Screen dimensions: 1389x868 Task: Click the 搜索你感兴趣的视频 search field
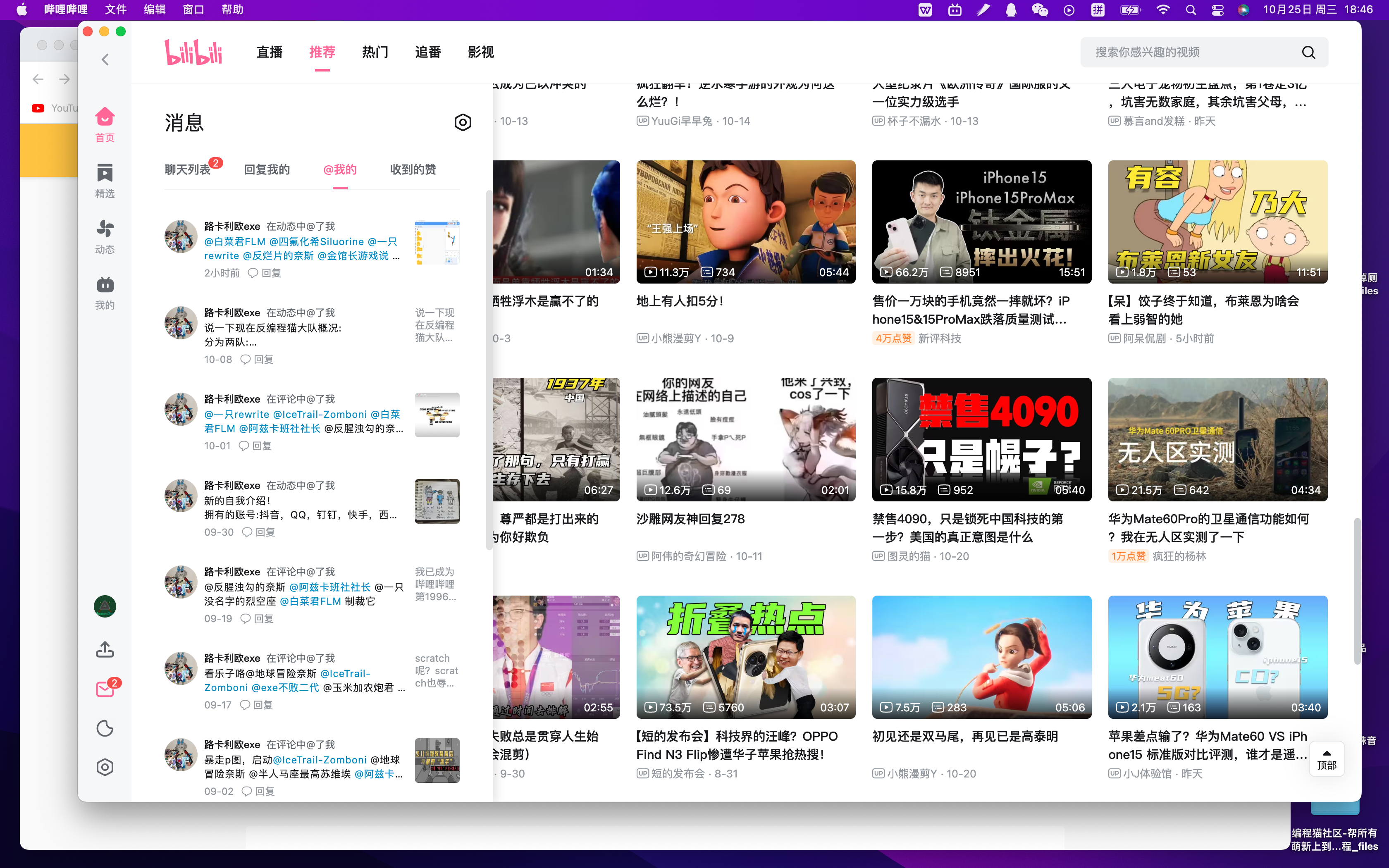coord(1204,52)
